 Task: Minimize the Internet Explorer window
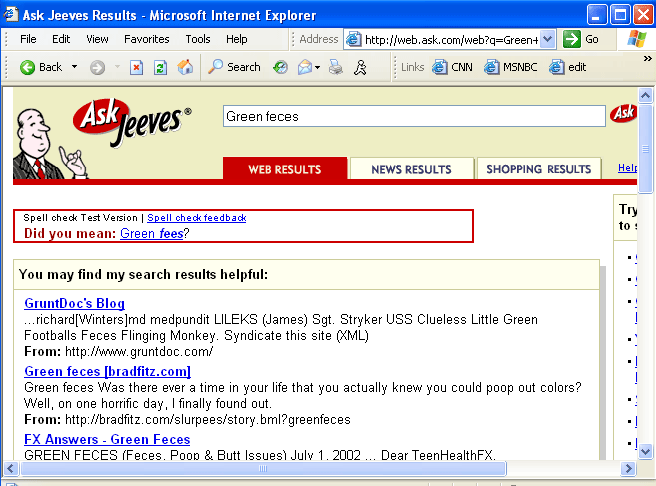(x=597, y=15)
